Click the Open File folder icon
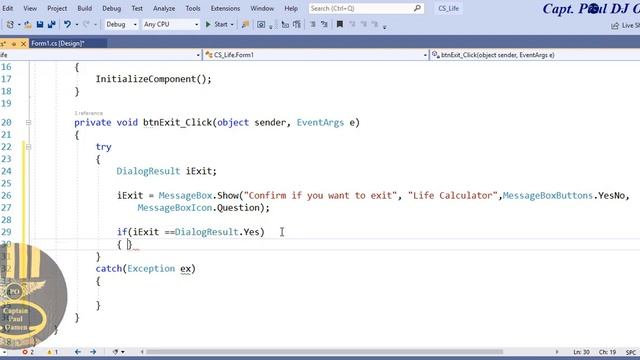The height and width of the screenshot is (360, 640). [28, 24]
